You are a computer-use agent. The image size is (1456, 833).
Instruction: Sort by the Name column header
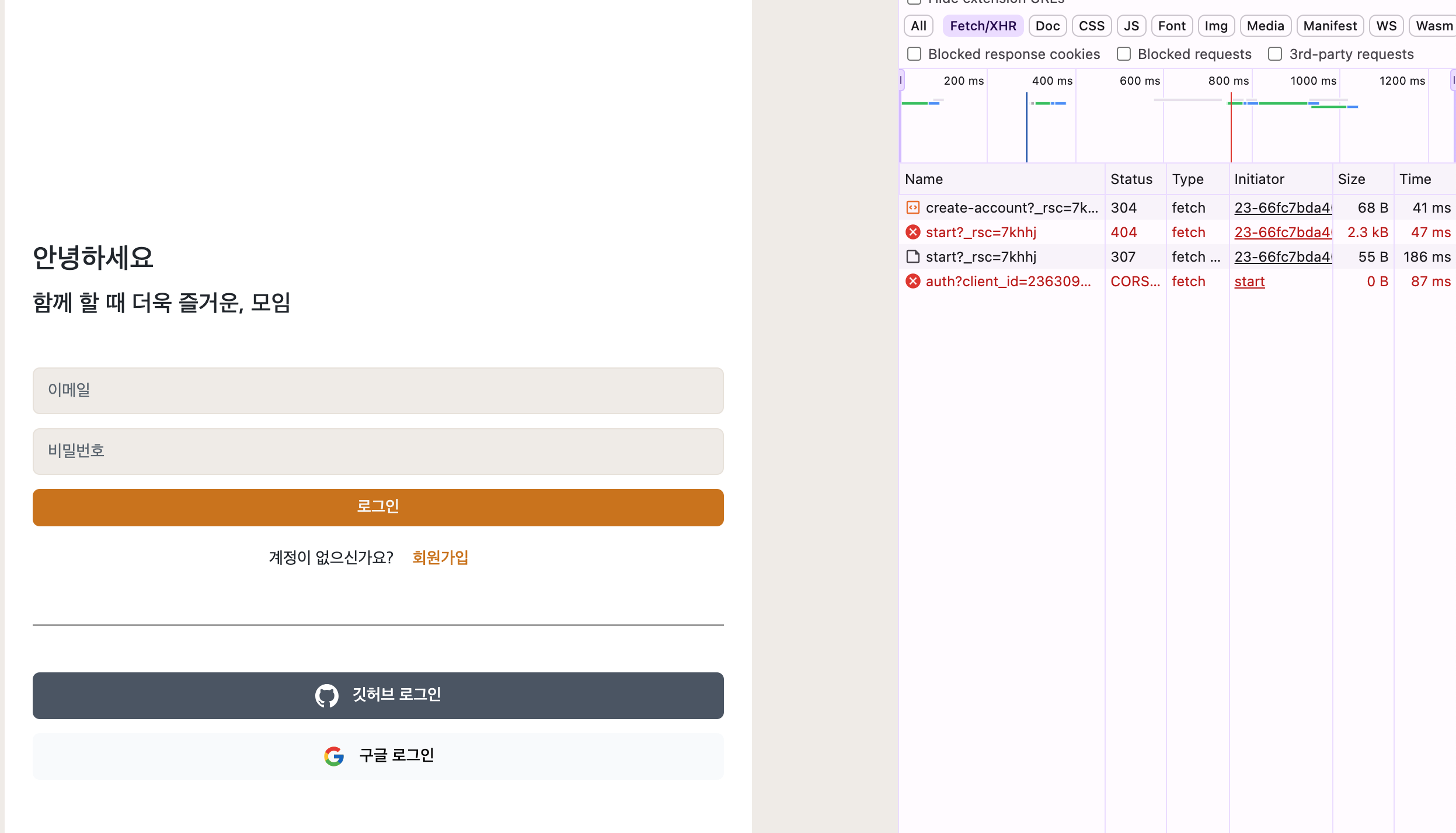[x=1002, y=179]
